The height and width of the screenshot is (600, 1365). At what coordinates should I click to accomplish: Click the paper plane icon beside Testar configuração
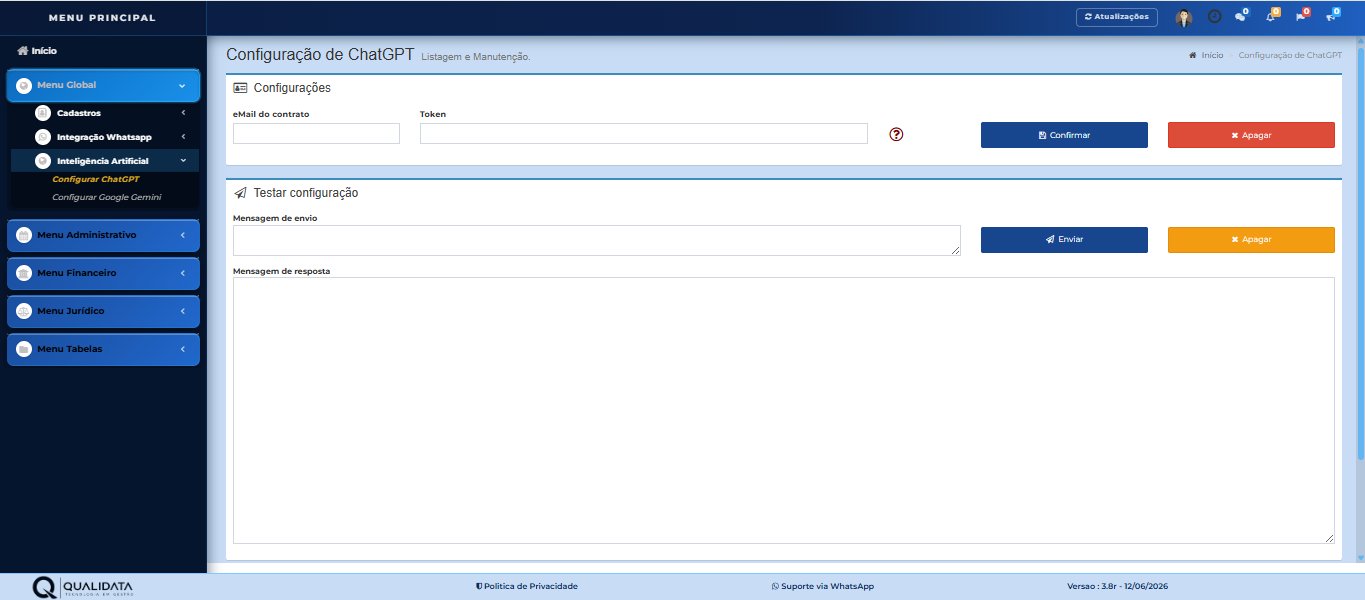click(x=240, y=193)
